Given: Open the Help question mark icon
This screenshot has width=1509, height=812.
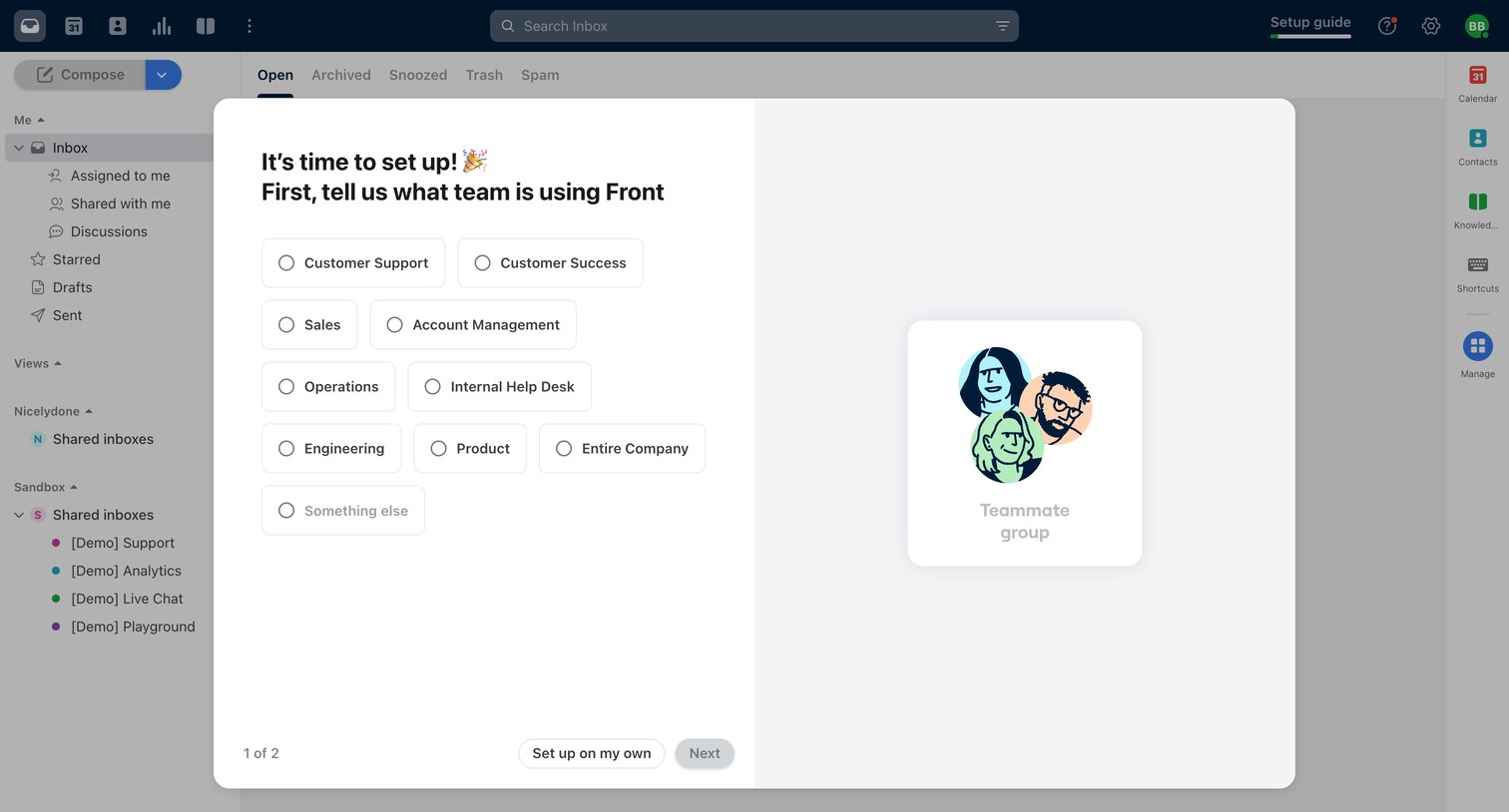Looking at the screenshot, I should coord(1387,26).
